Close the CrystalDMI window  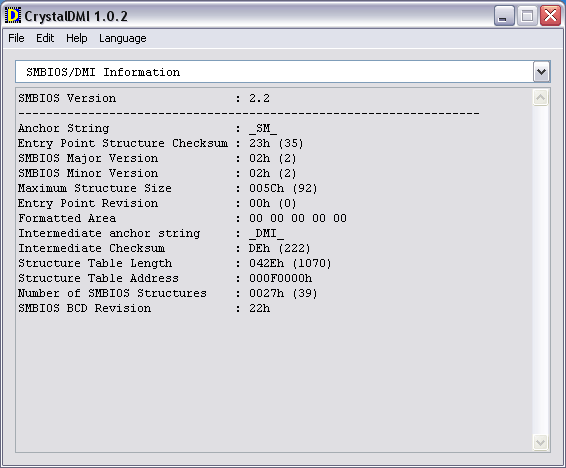[550, 16]
